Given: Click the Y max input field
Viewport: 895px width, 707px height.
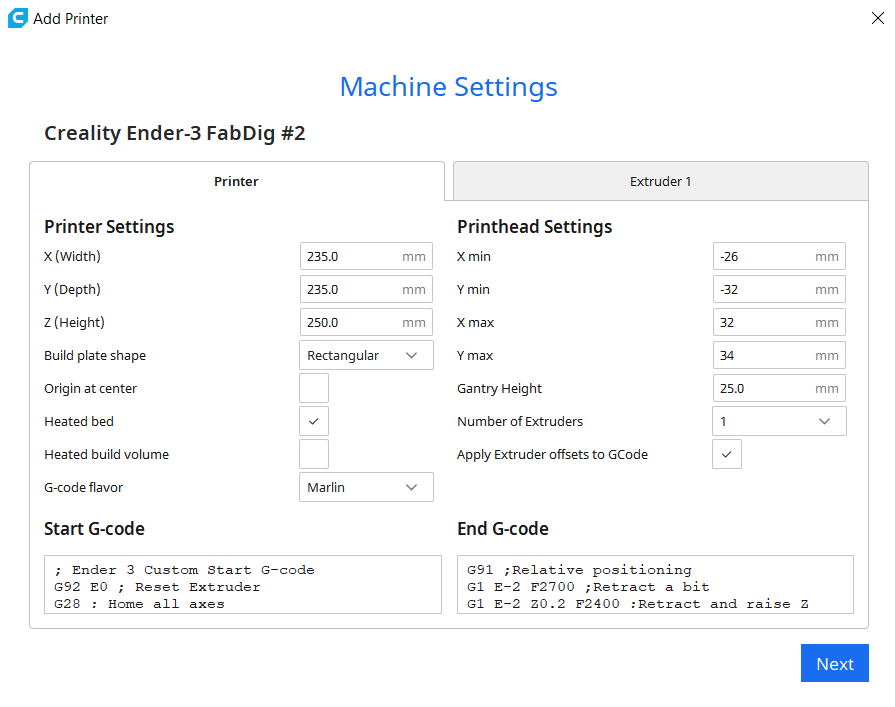Looking at the screenshot, I should (x=779, y=355).
